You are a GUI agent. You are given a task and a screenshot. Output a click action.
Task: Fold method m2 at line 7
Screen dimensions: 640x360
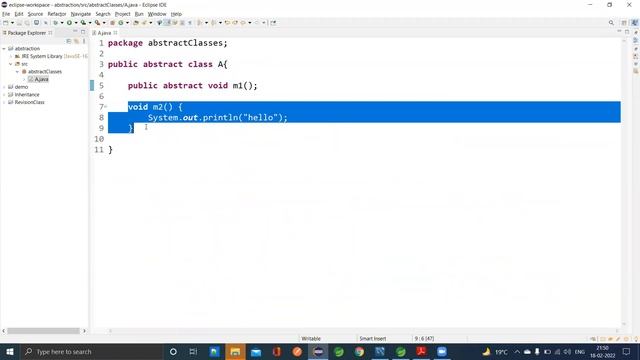point(106,107)
